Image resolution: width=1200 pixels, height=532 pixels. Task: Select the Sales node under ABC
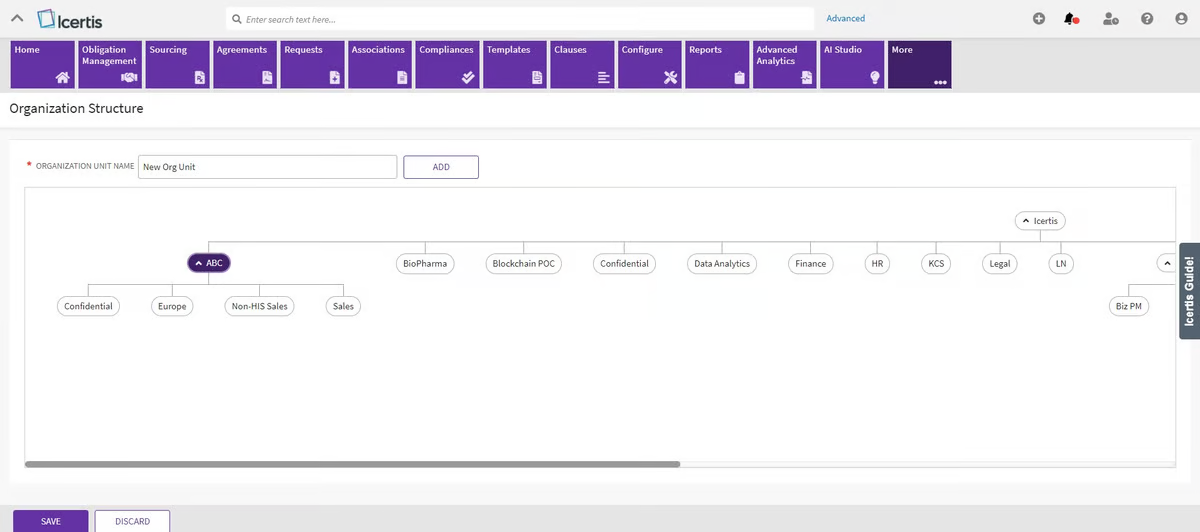click(x=342, y=306)
